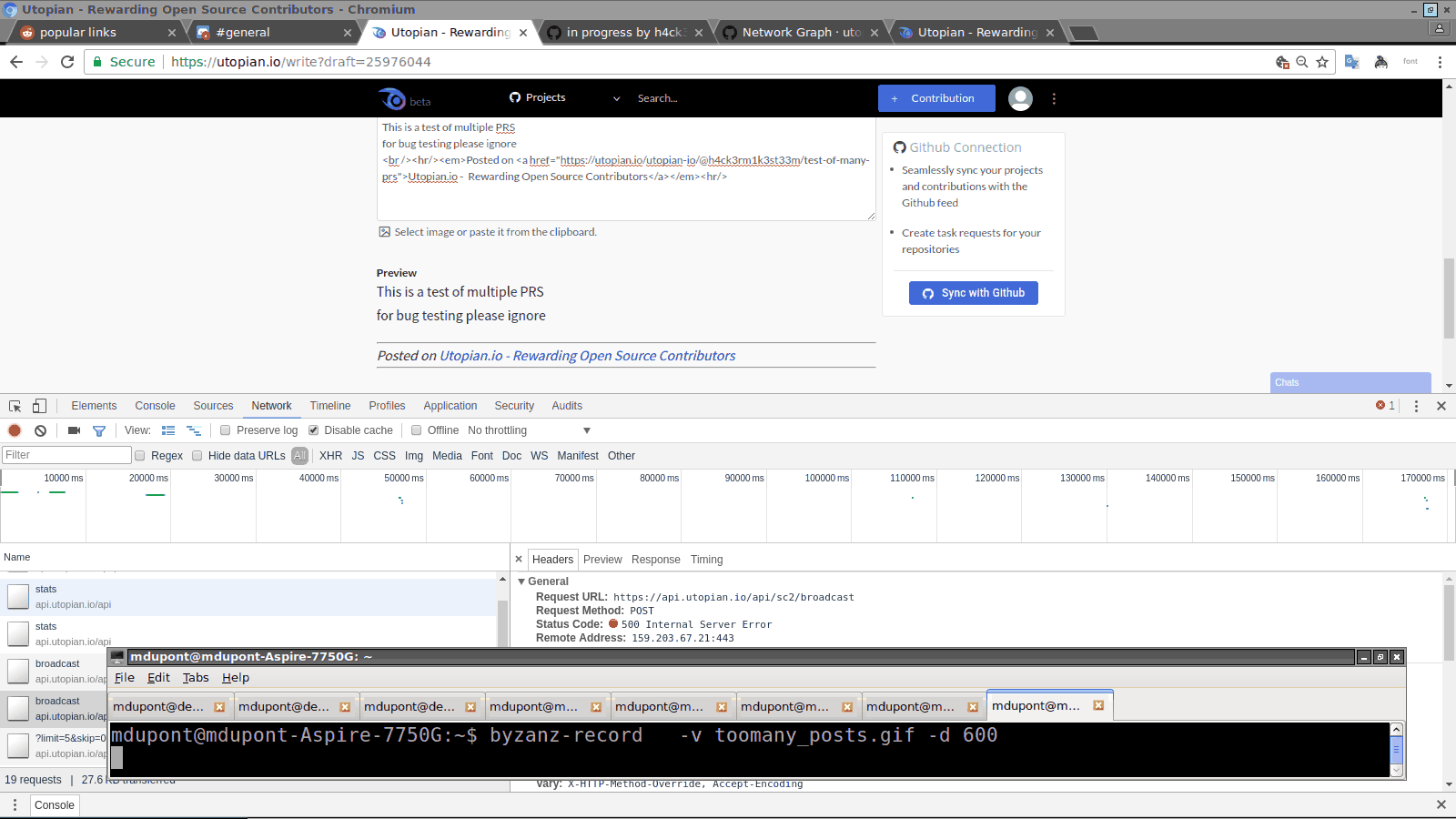Open Chromium's three-dot main menu
Screen dimensions: 1456x819
pos(1440,62)
